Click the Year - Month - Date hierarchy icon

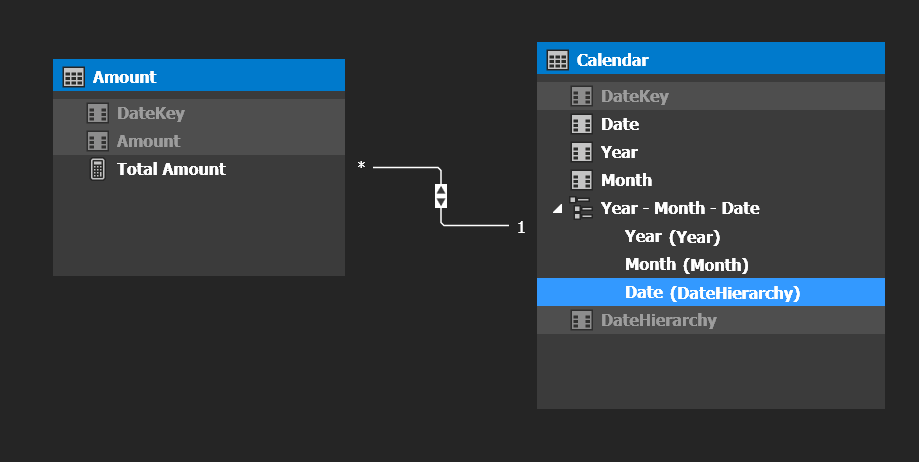click(x=581, y=208)
